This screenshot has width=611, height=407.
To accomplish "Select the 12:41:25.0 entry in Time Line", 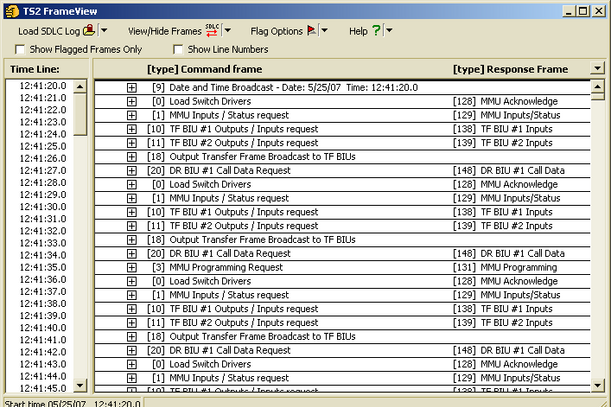I will (x=42, y=146).
